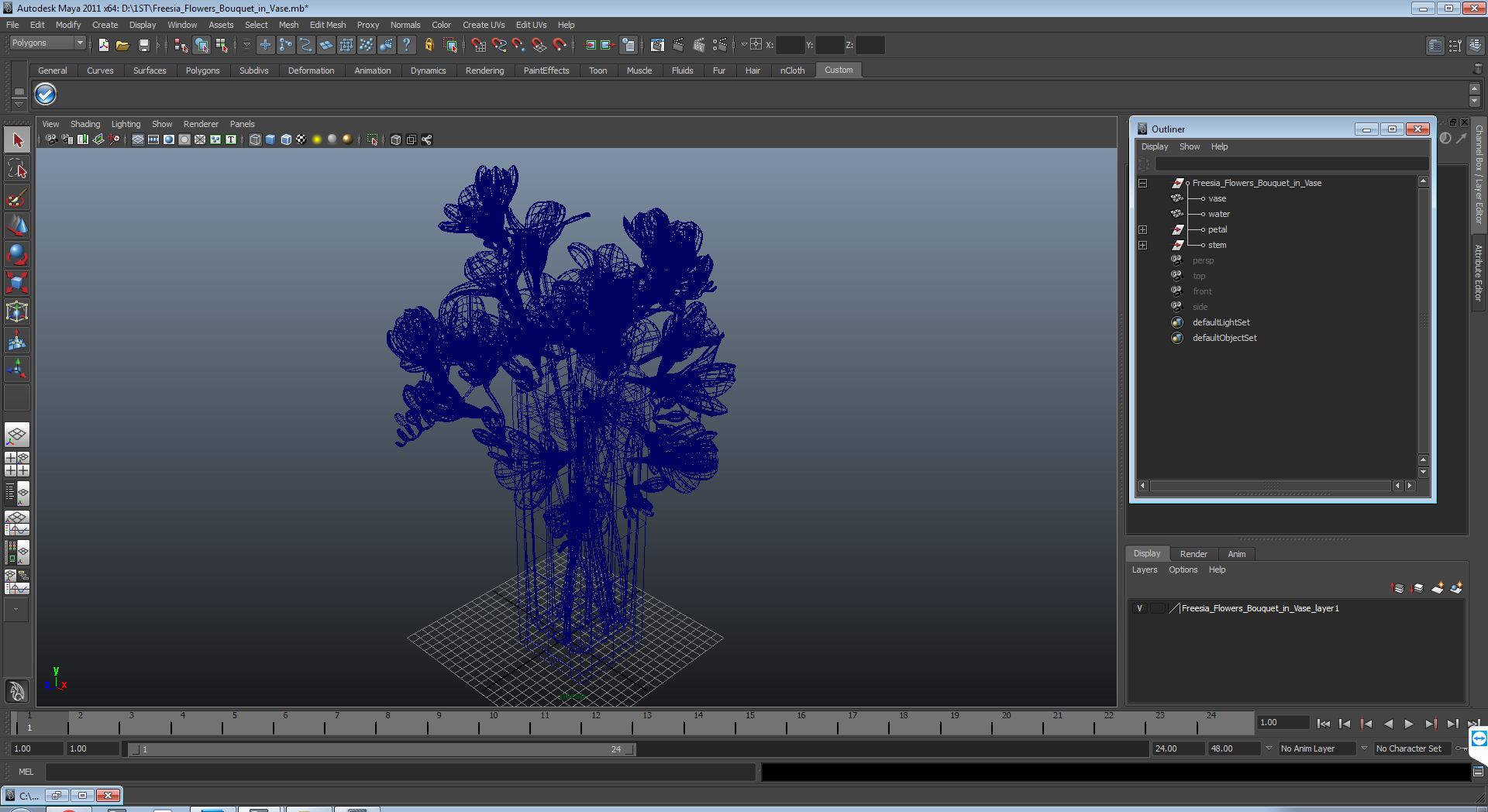Click the New Scene icon
This screenshot has height=812, width=1488.
pos(103,45)
